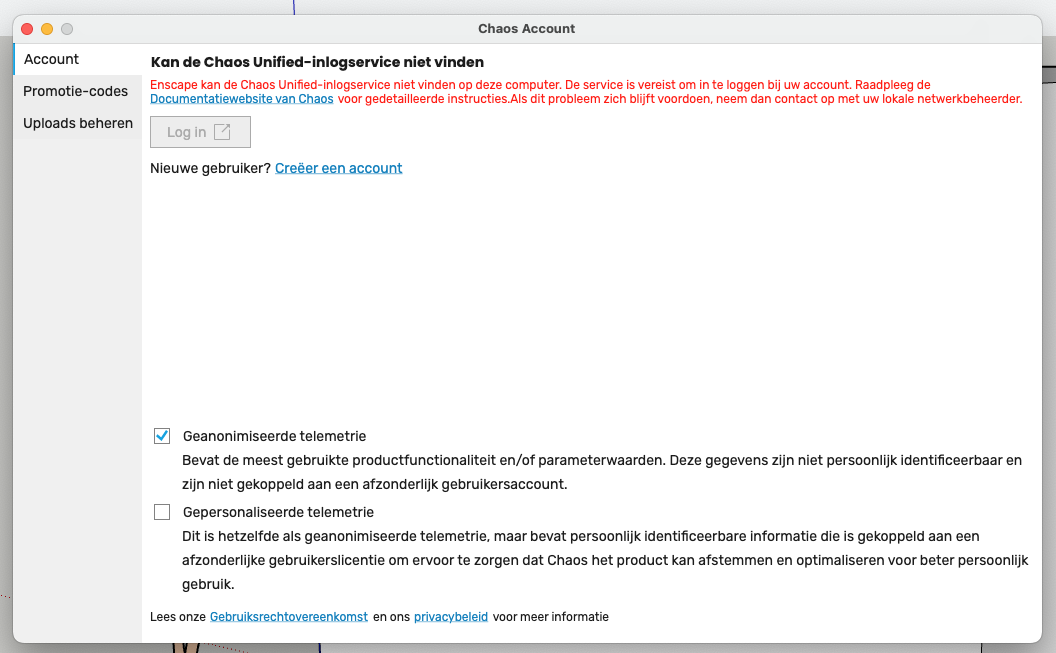Open the privacybeleid link
1056x653 pixels.
coord(451,617)
